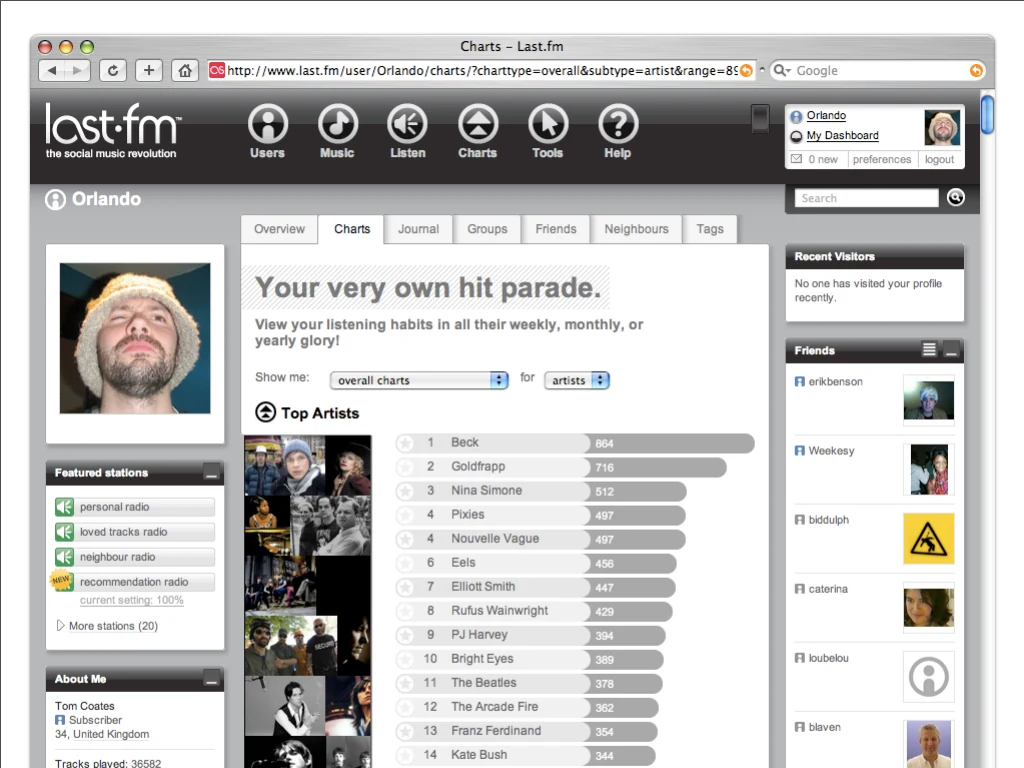Collapse the About Me panel

211,679
